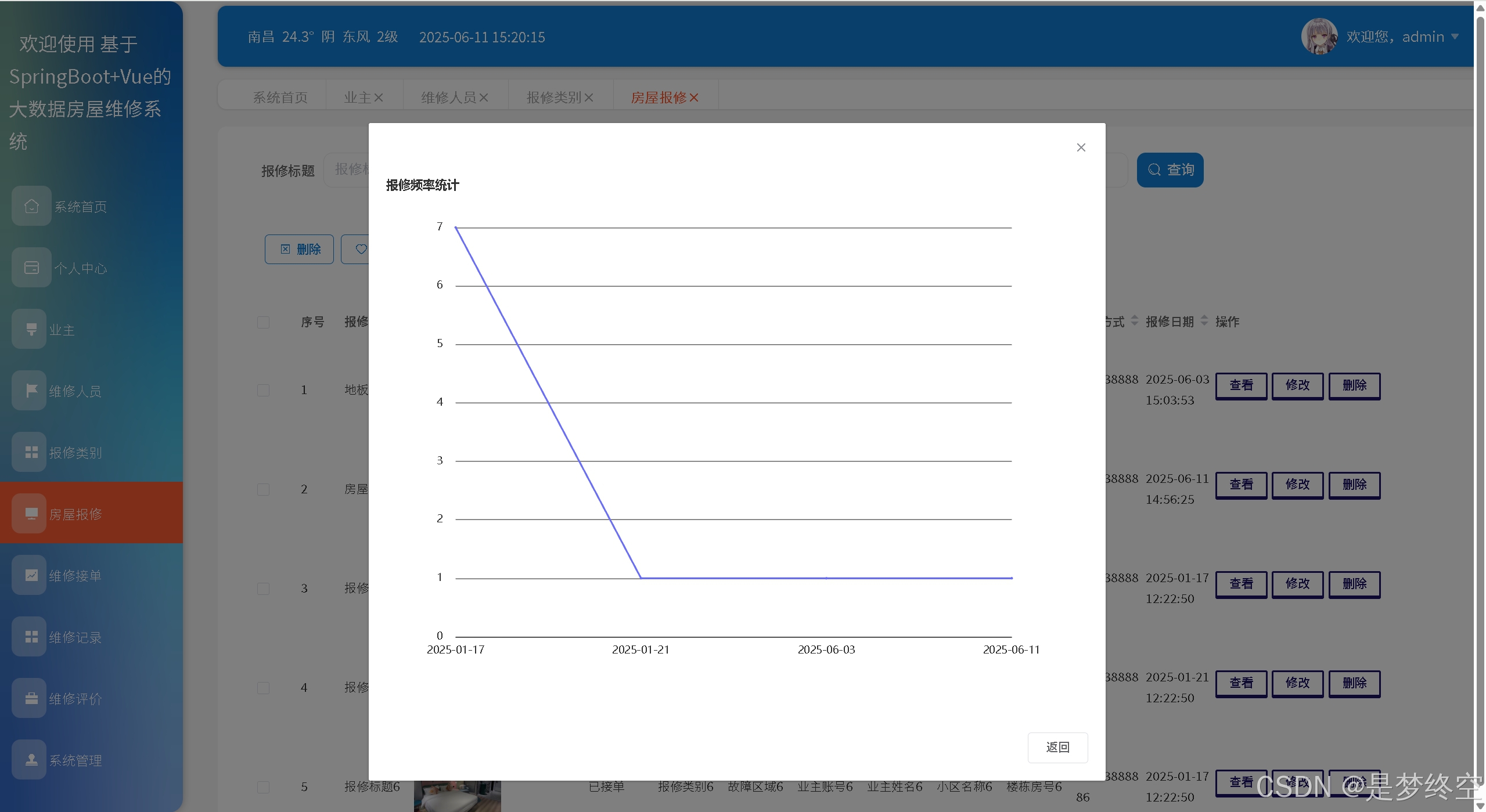1486x812 pixels.
Task: Sort by 报修日期 column arrows
Action: [1204, 321]
